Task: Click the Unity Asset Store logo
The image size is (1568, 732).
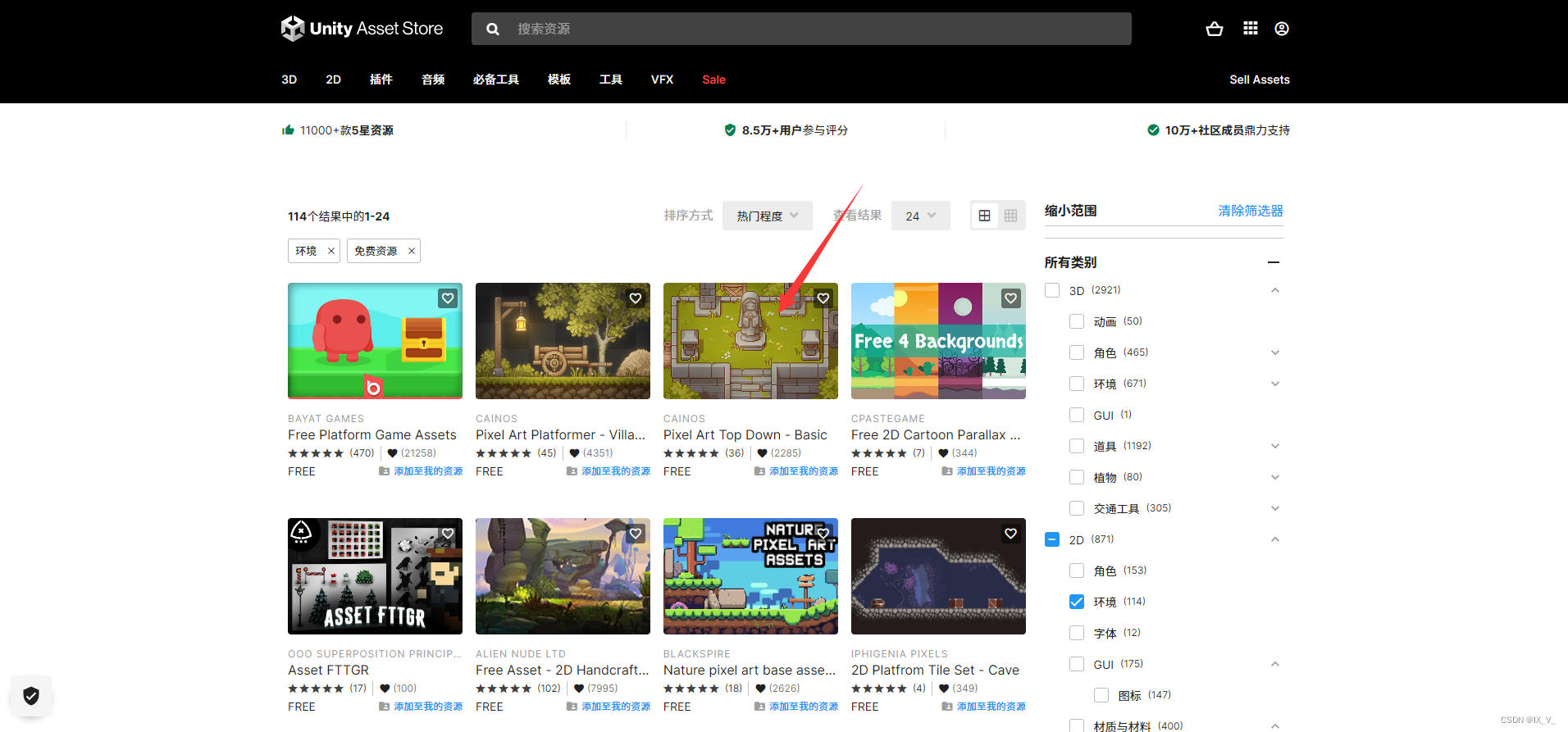Action: 362,29
